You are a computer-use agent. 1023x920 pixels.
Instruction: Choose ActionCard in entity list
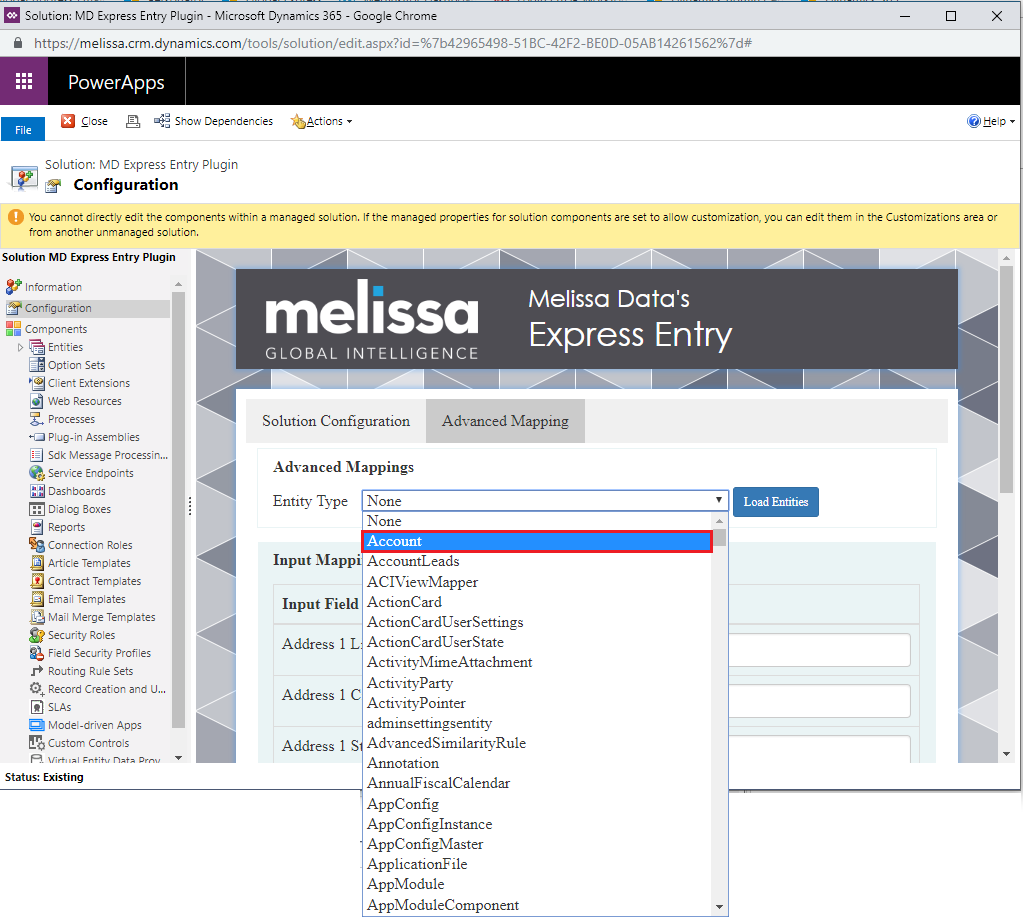coord(536,602)
